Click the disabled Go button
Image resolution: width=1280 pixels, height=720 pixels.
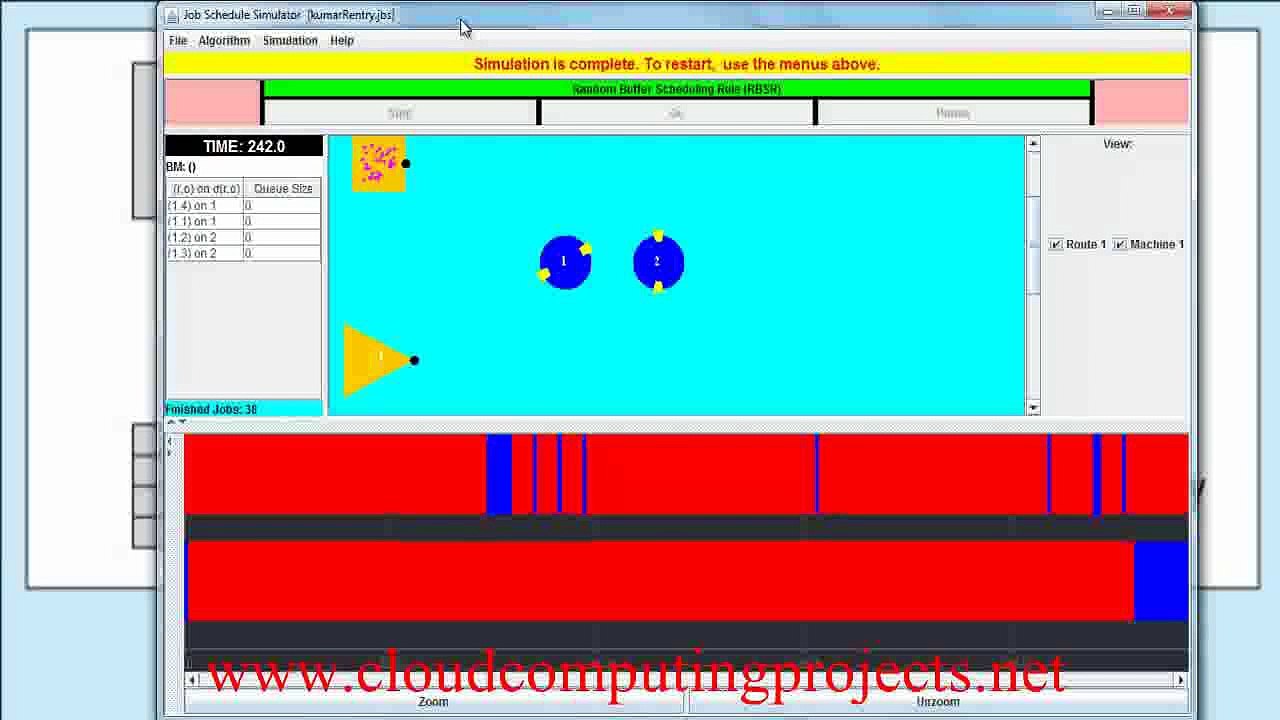point(677,113)
